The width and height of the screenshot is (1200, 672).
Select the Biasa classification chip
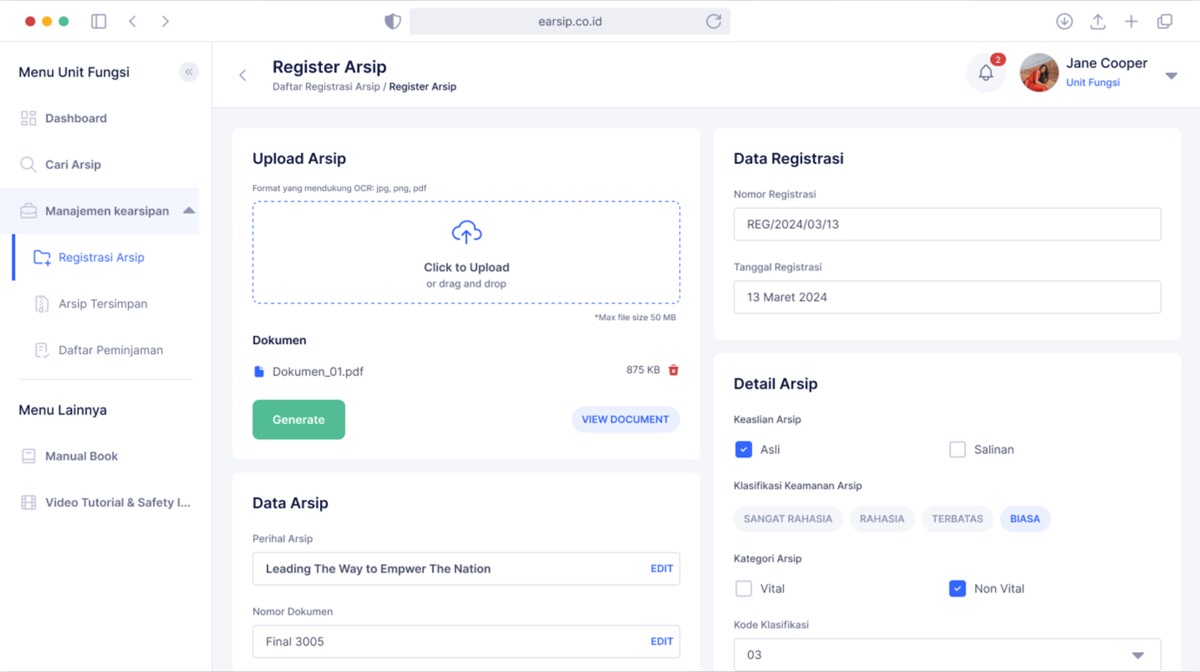[x=1025, y=519]
